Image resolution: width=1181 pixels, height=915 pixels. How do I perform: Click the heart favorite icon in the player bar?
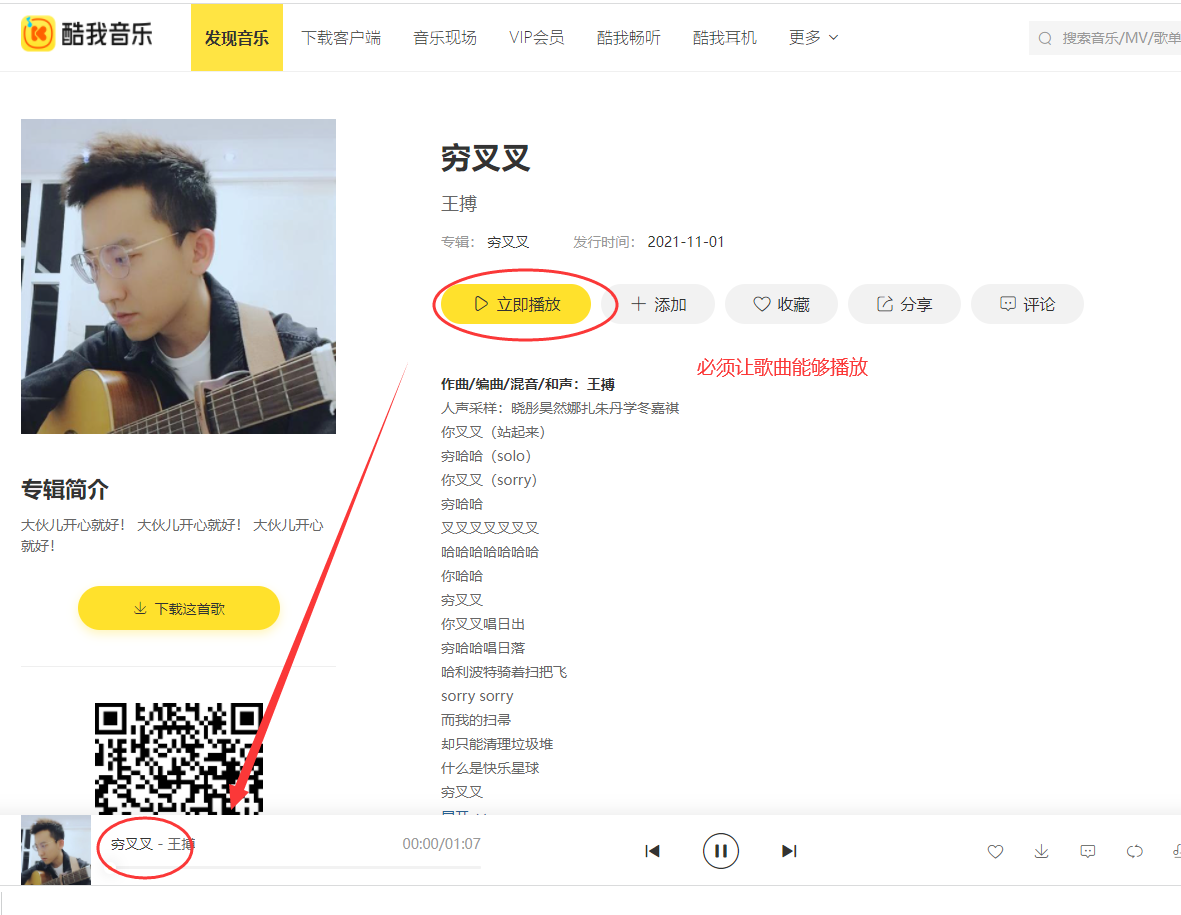[x=995, y=851]
